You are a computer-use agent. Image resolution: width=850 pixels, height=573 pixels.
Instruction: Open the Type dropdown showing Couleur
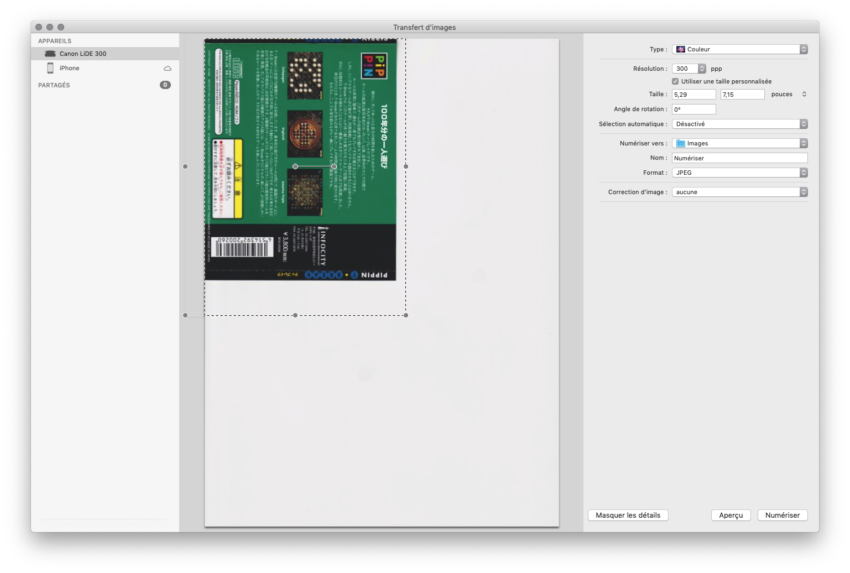click(740, 49)
